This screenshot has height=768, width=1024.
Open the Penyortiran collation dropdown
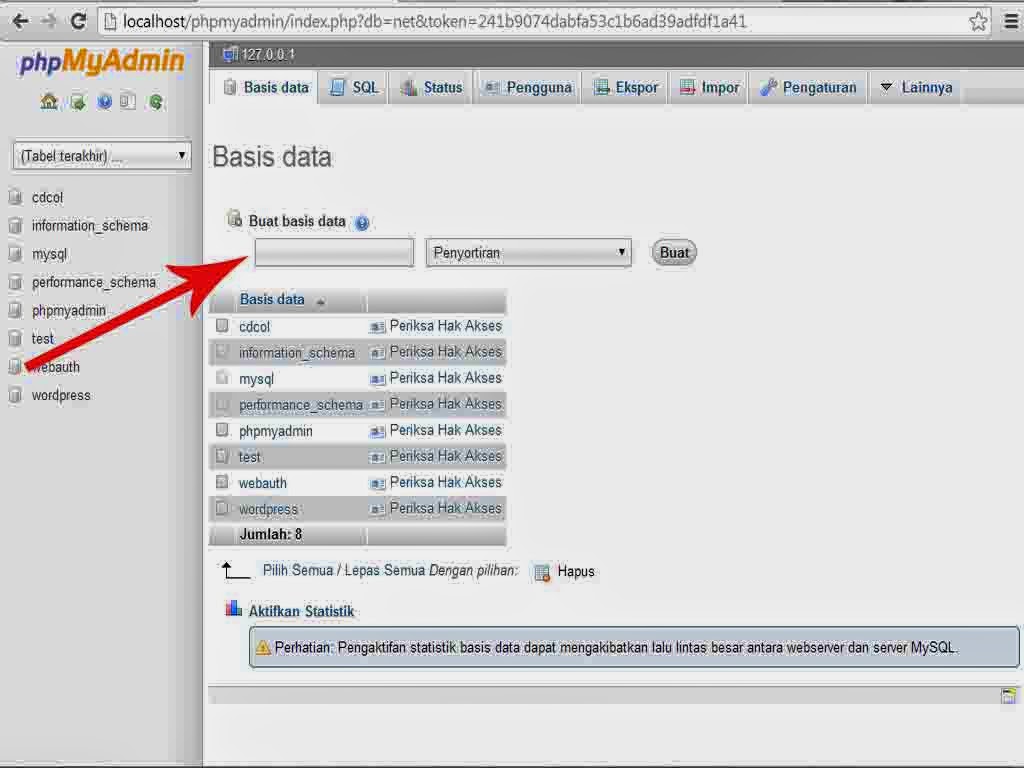pos(528,252)
